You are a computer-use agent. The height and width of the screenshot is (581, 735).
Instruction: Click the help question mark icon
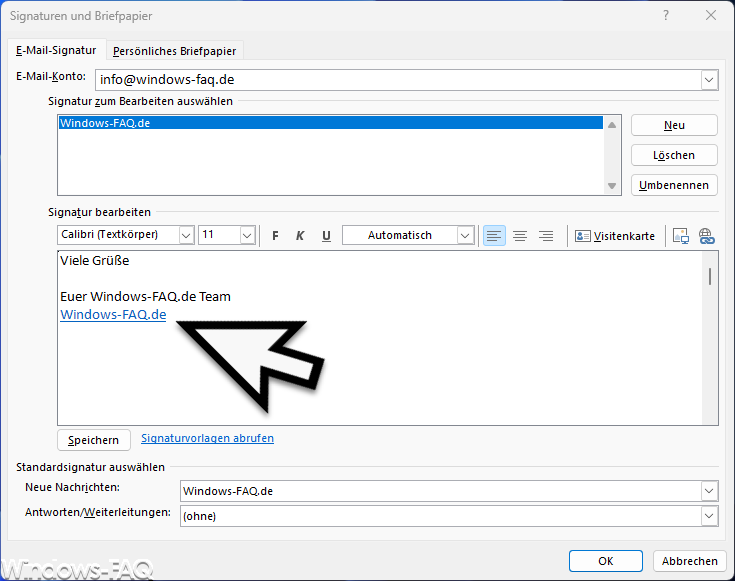[x=666, y=15]
